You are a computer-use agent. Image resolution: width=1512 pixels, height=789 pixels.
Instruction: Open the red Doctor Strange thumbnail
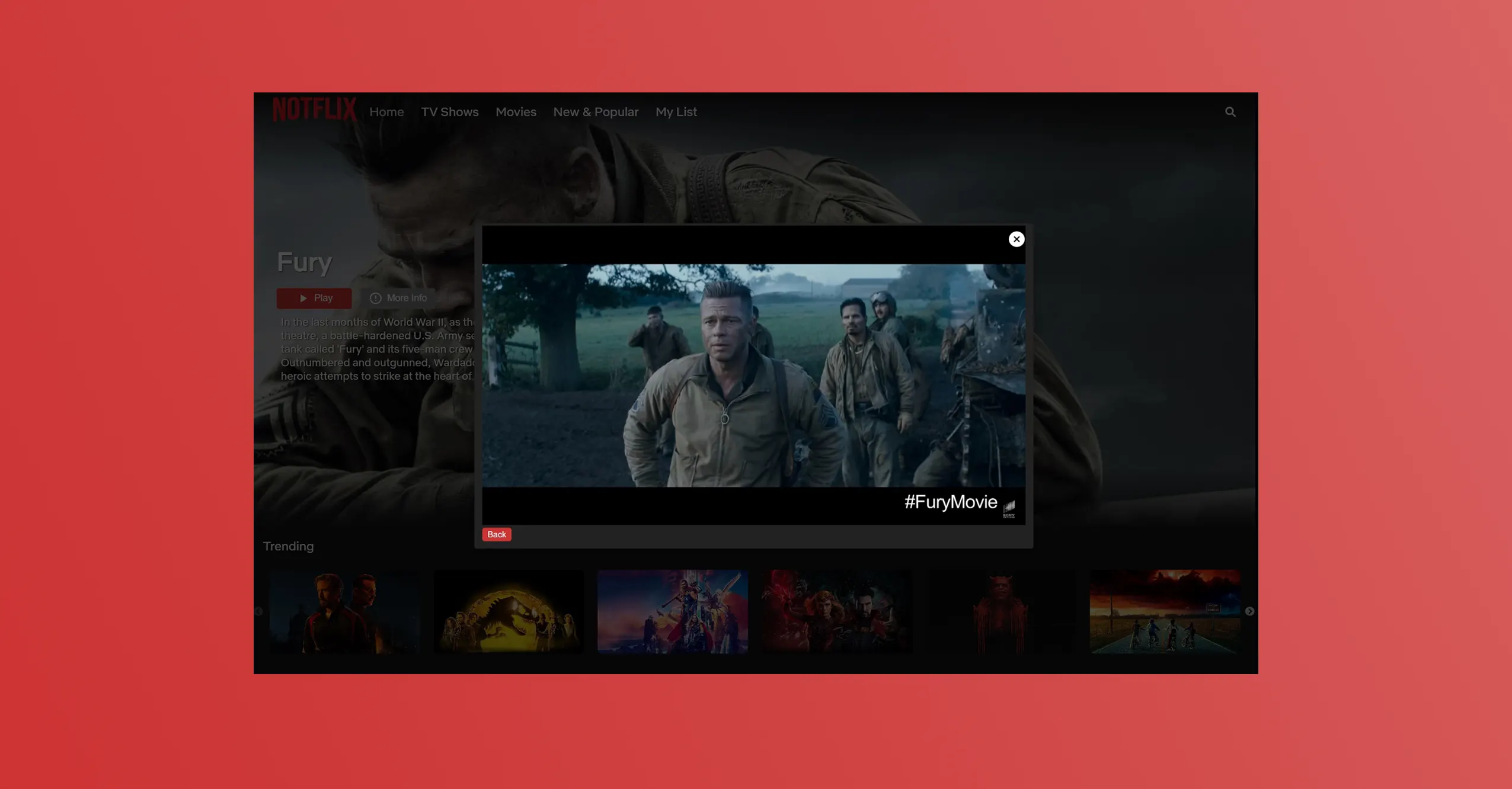(836, 611)
